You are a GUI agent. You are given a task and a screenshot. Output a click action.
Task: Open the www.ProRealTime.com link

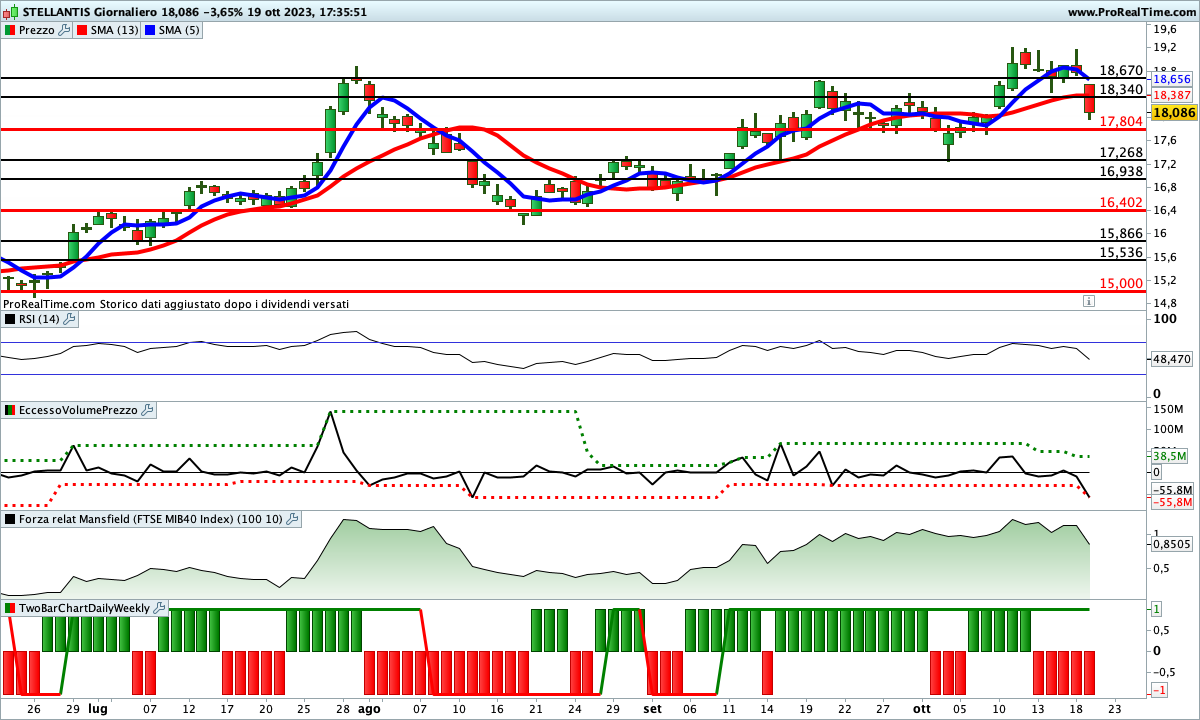pyautogui.click(x=1131, y=12)
